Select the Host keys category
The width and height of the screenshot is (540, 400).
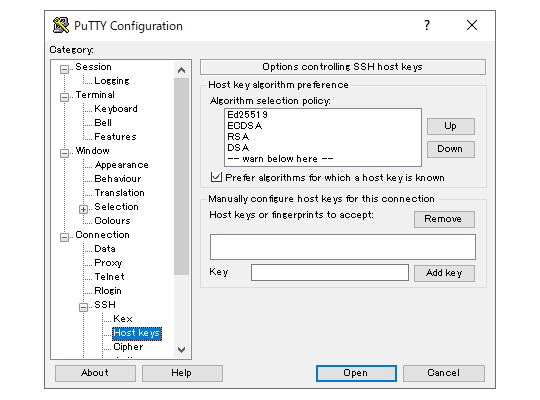137,333
